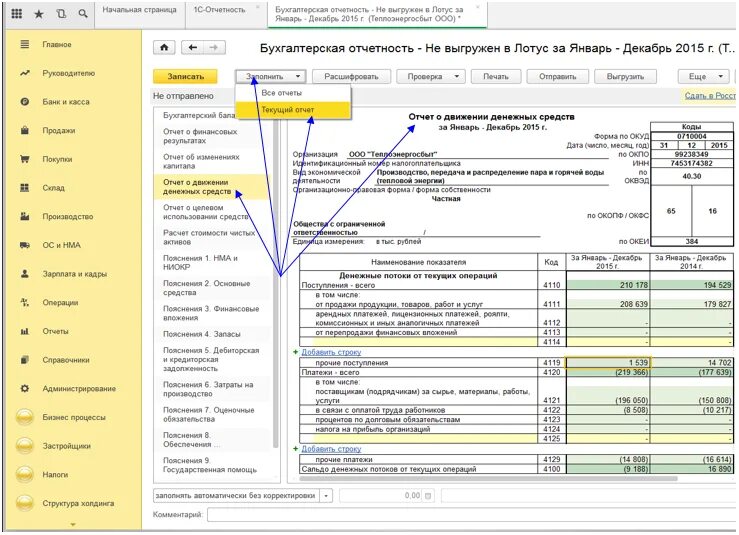Click the Выгрузить button
This screenshot has width=739, height=535.
tap(625, 76)
